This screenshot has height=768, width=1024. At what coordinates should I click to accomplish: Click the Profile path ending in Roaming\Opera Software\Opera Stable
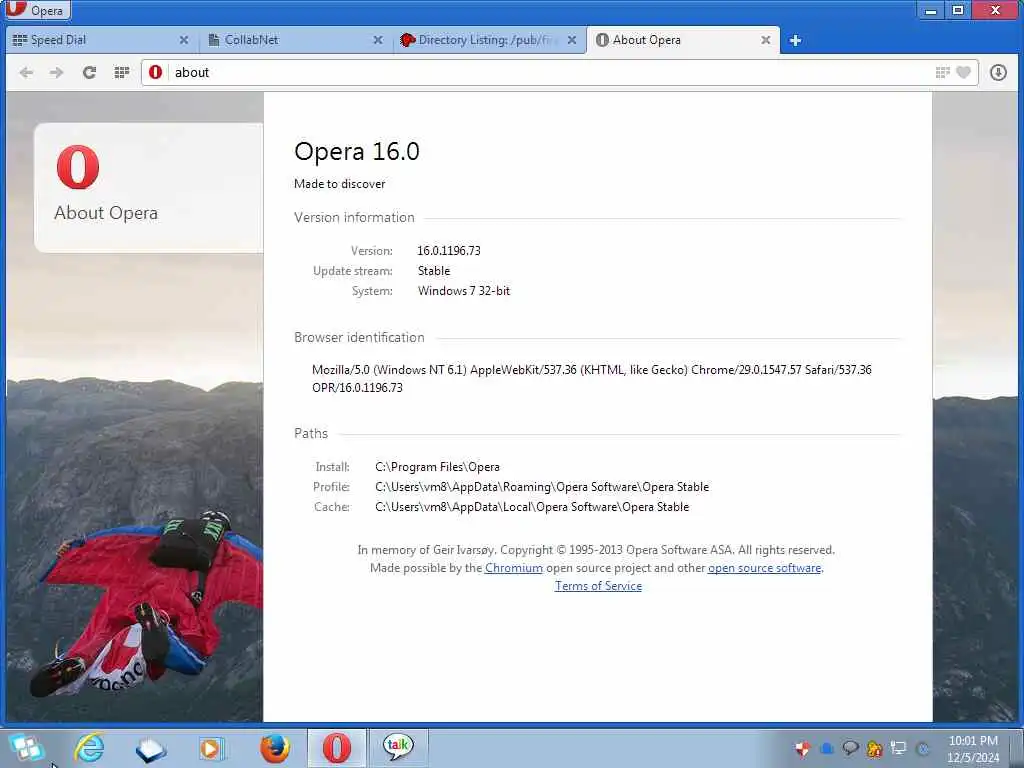coord(542,487)
